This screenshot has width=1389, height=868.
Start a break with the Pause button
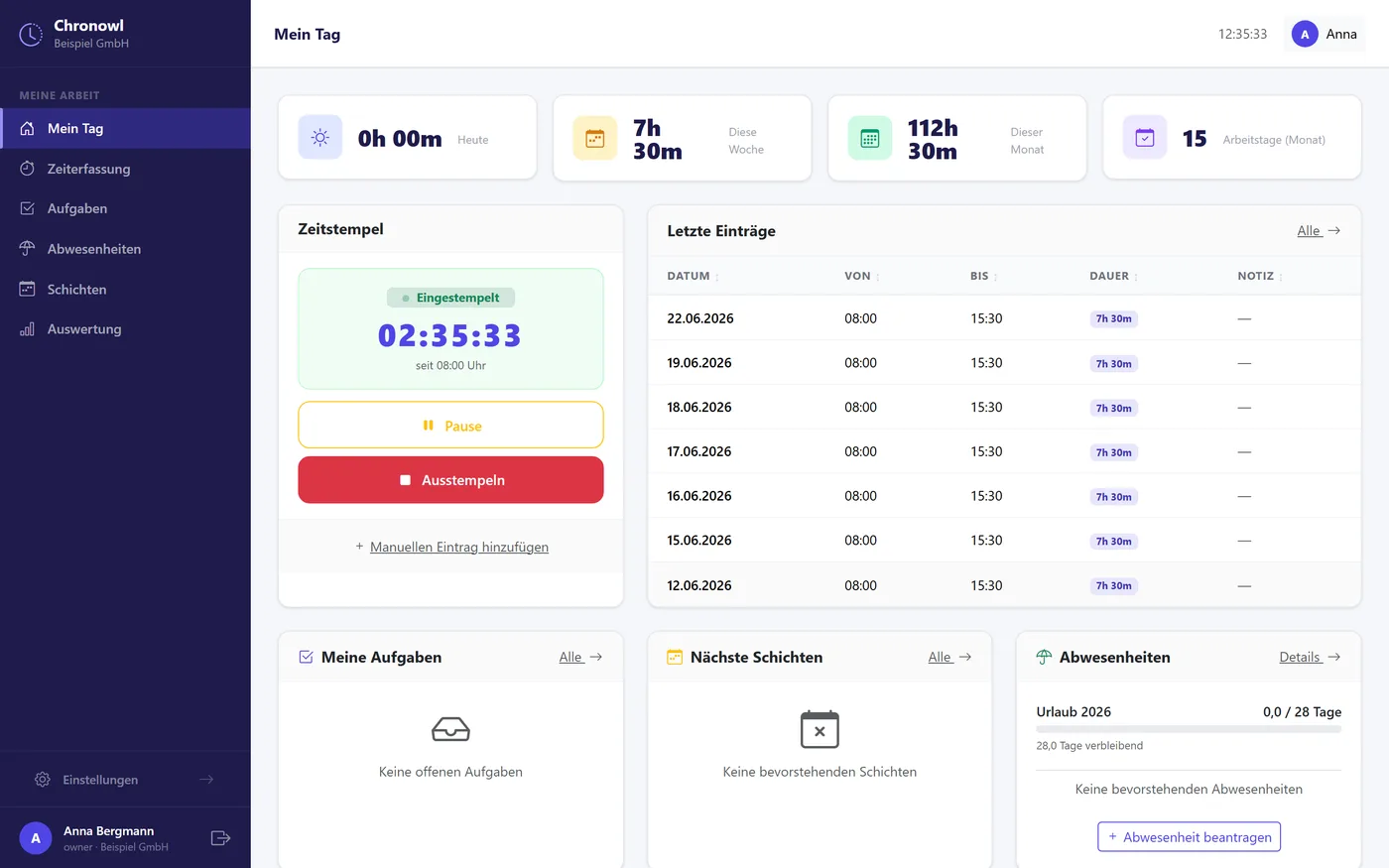[x=450, y=426]
